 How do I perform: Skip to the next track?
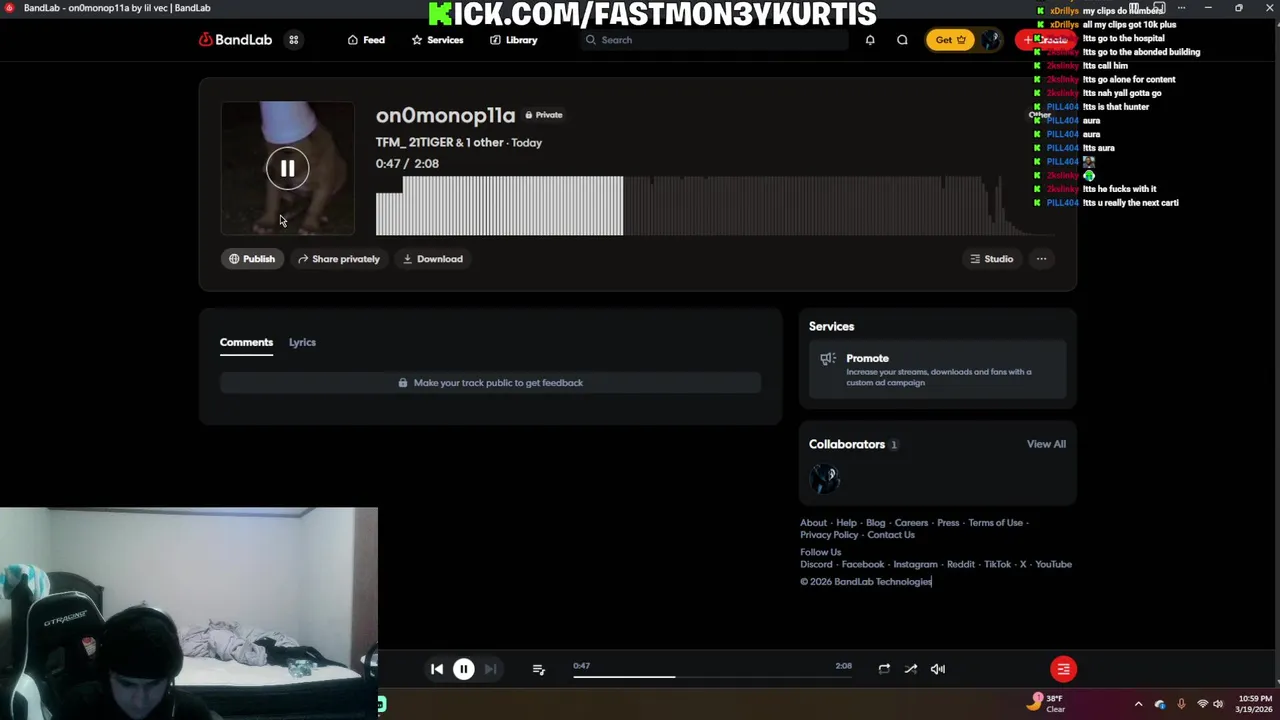(x=490, y=669)
